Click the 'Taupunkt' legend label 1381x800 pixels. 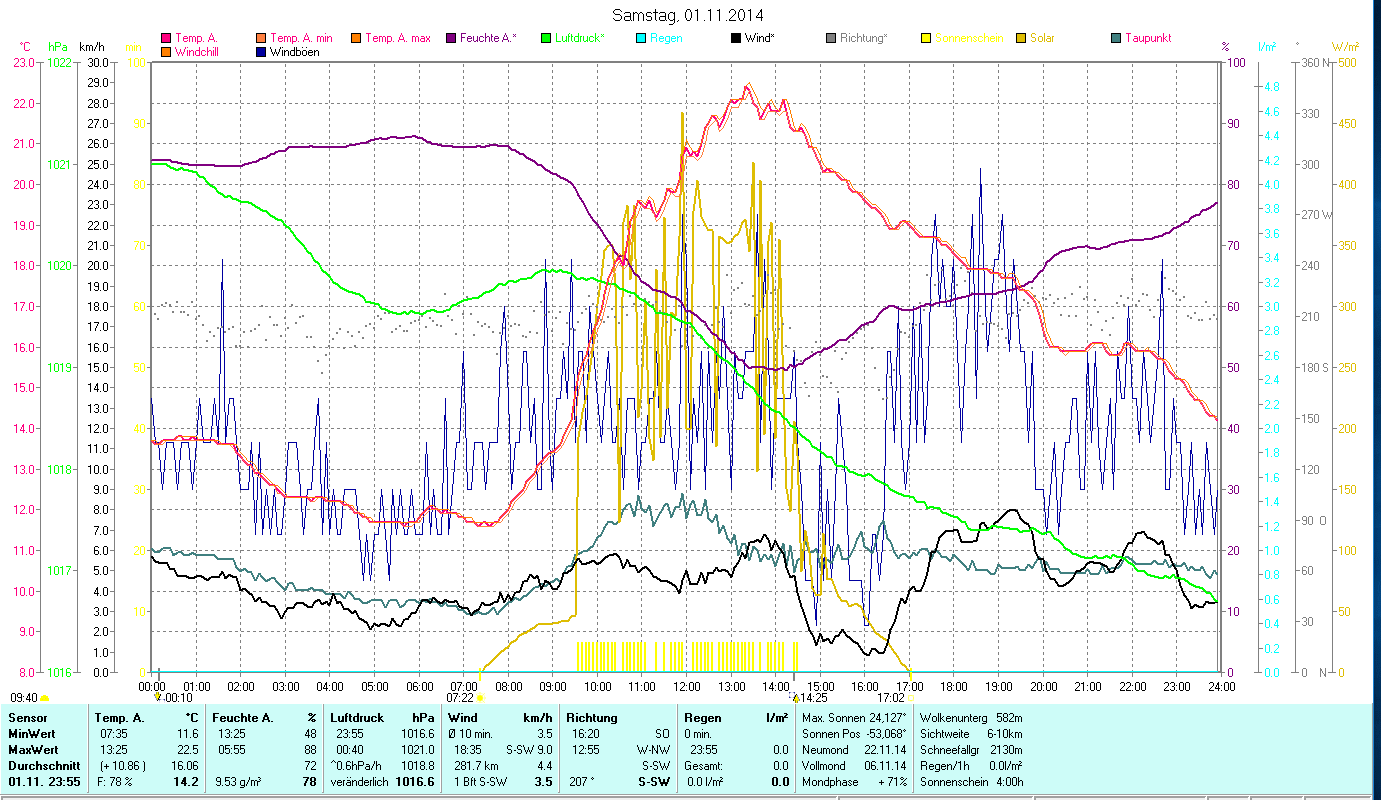click(1148, 39)
